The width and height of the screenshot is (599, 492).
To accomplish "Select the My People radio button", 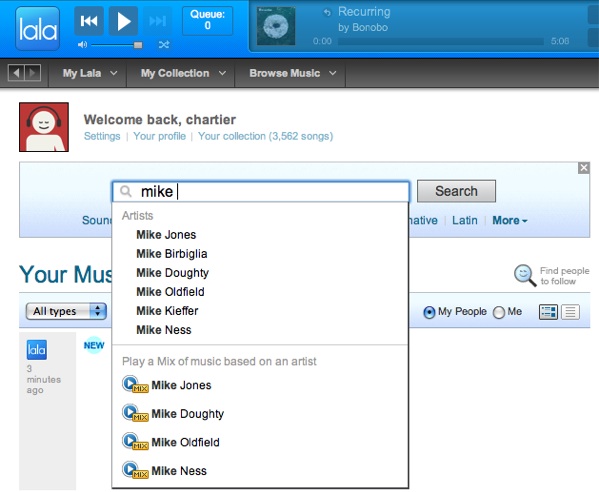I will pos(429,312).
